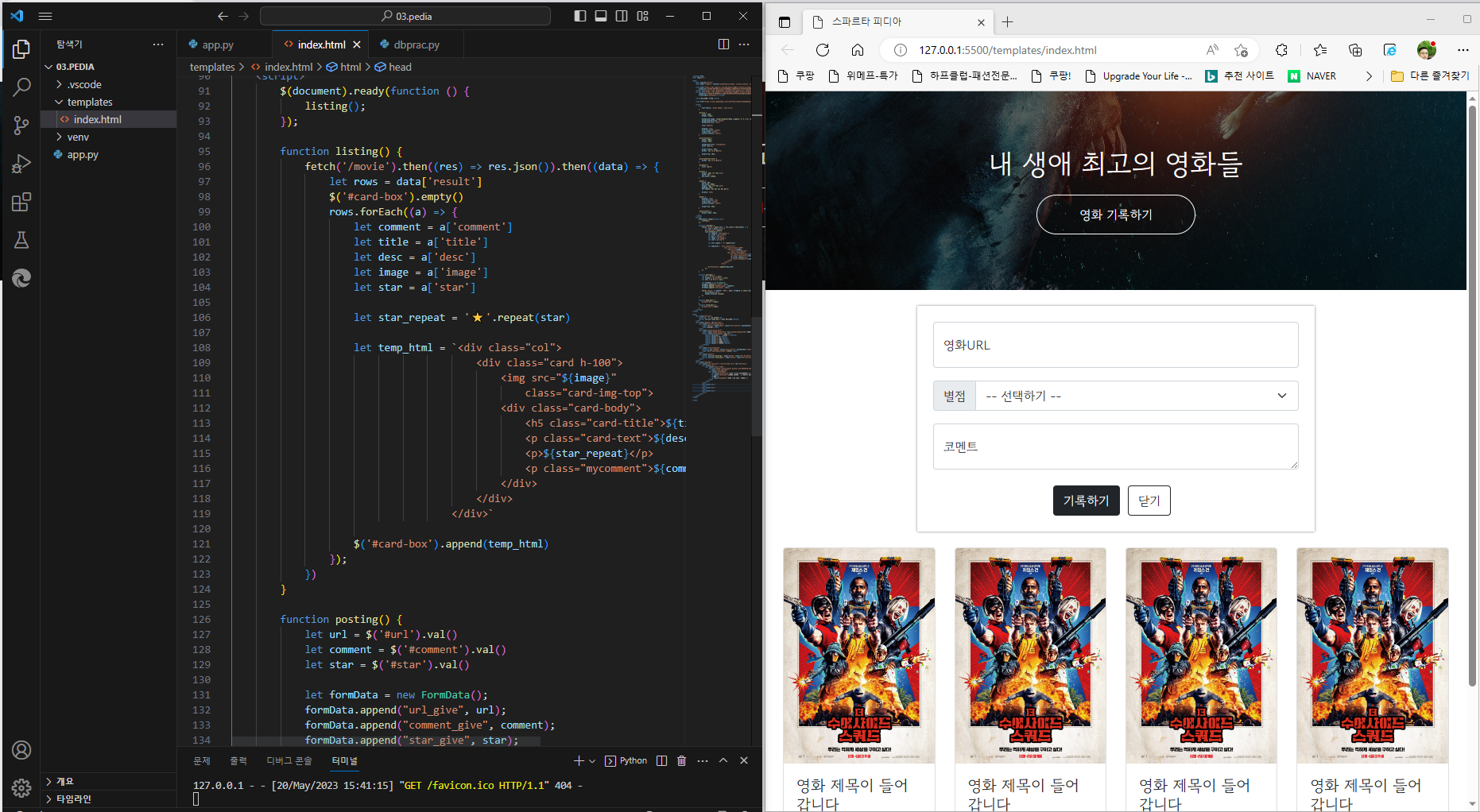Click the Edge icon in VS Code activity bar
This screenshot has height=812, width=1480.
pyautogui.click(x=21, y=278)
